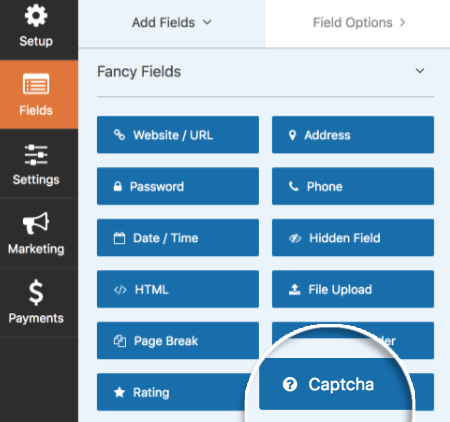Click the calendar icon on Date / Time
This screenshot has width=450, height=422.
click(x=119, y=238)
